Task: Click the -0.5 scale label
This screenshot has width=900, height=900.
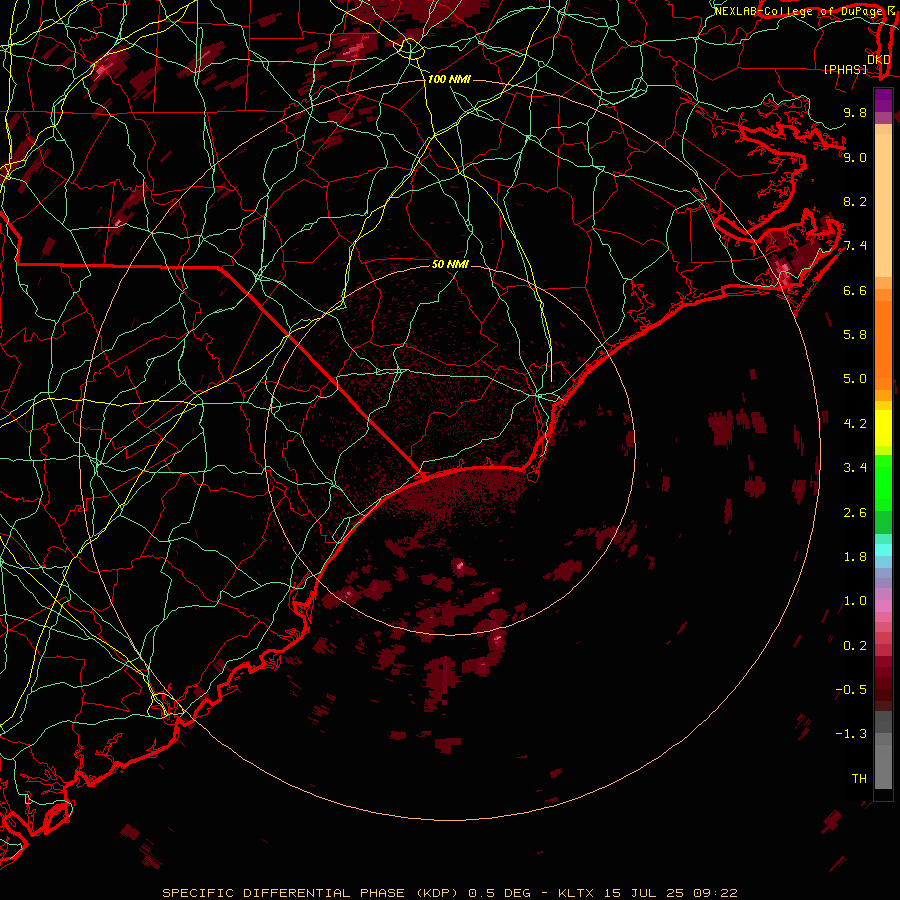Action: click(x=851, y=690)
